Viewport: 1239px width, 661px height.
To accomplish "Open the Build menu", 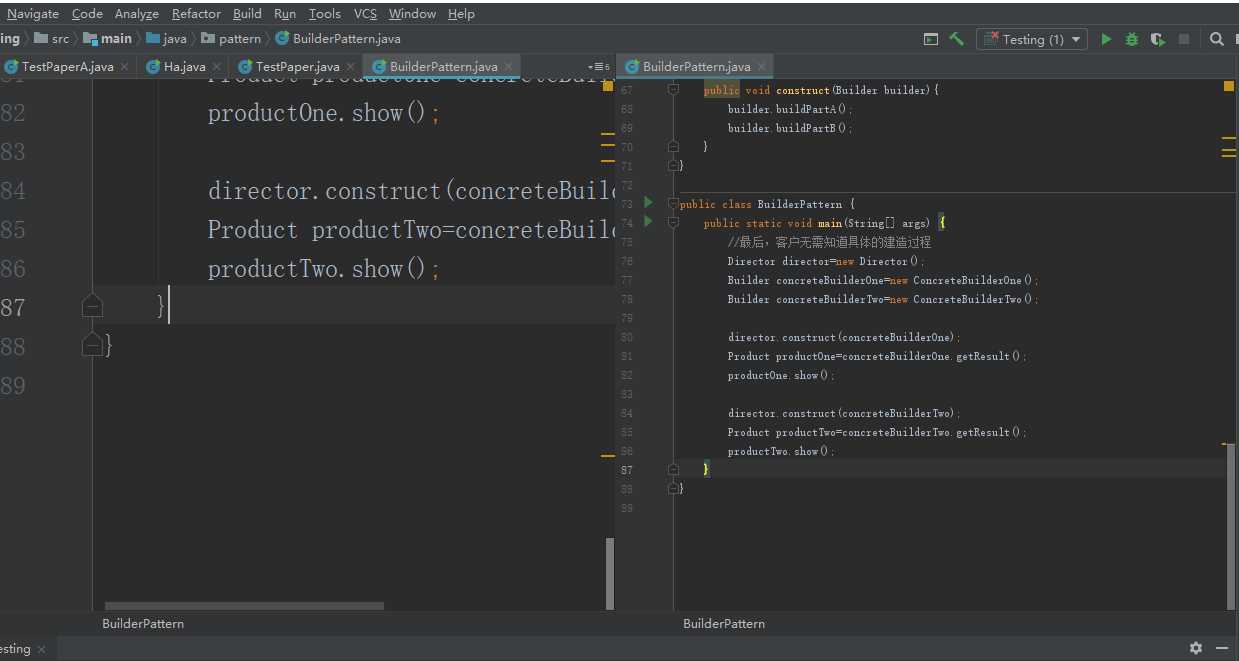I will tap(247, 14).
